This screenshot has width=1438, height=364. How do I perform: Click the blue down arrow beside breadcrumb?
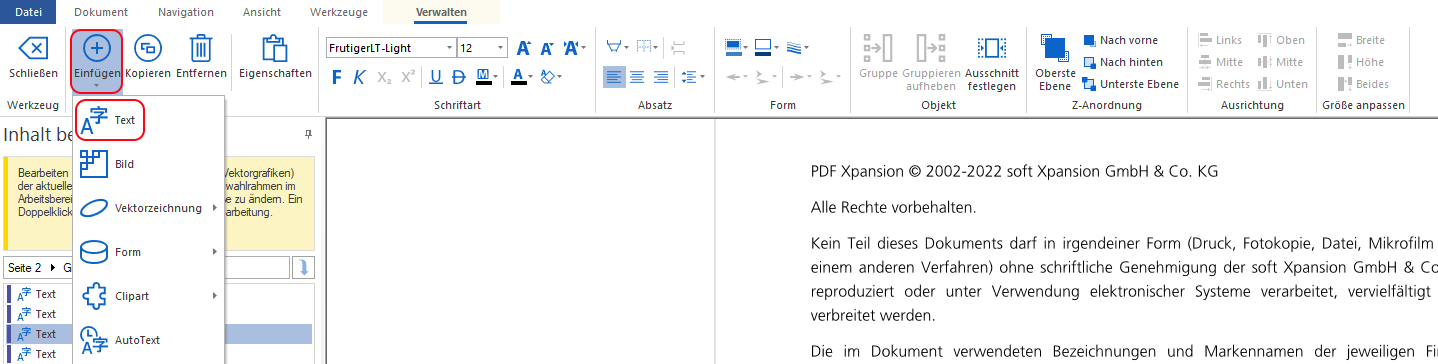(x=303, y=268)
